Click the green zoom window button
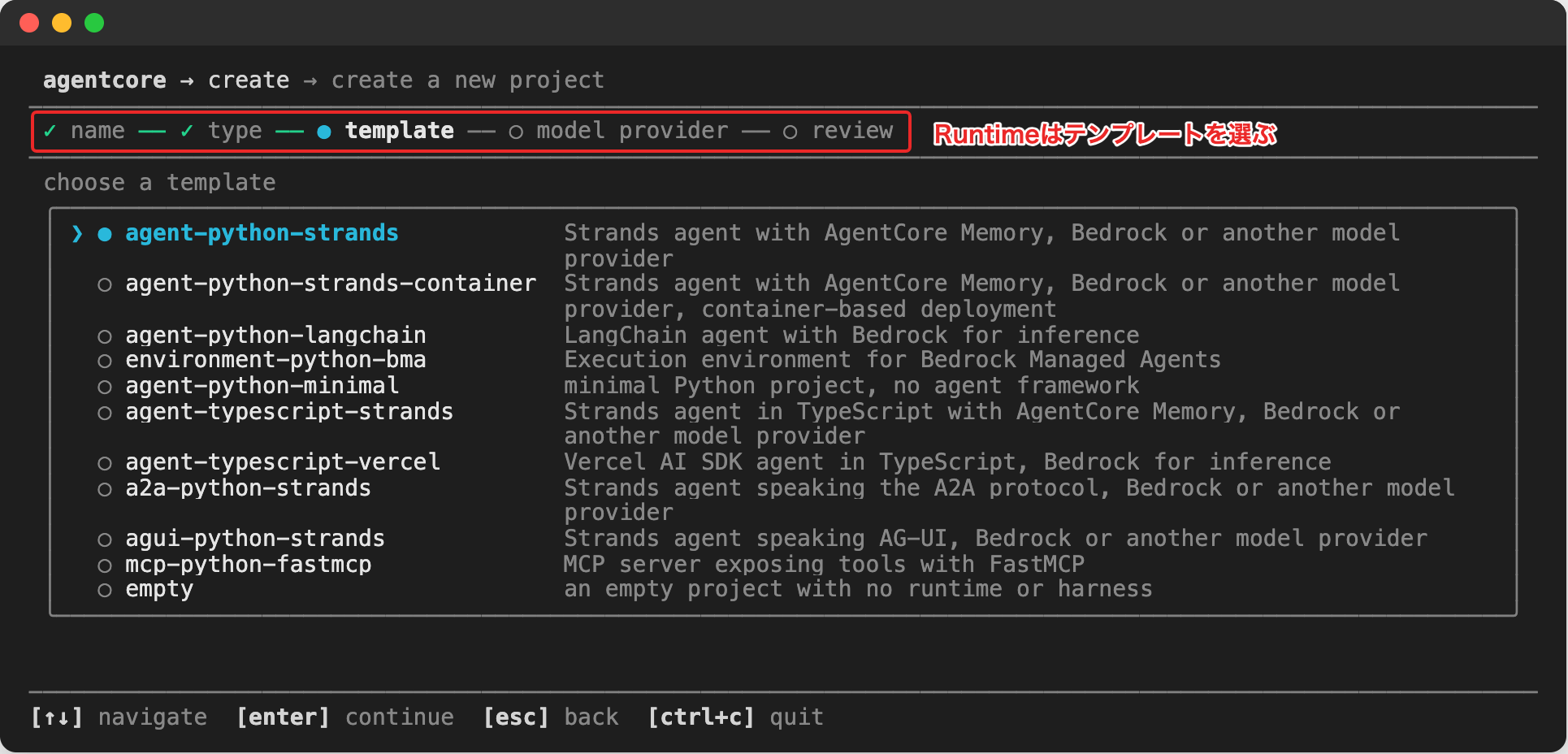This screenshot has height=754, width=1568. point(94,23)
